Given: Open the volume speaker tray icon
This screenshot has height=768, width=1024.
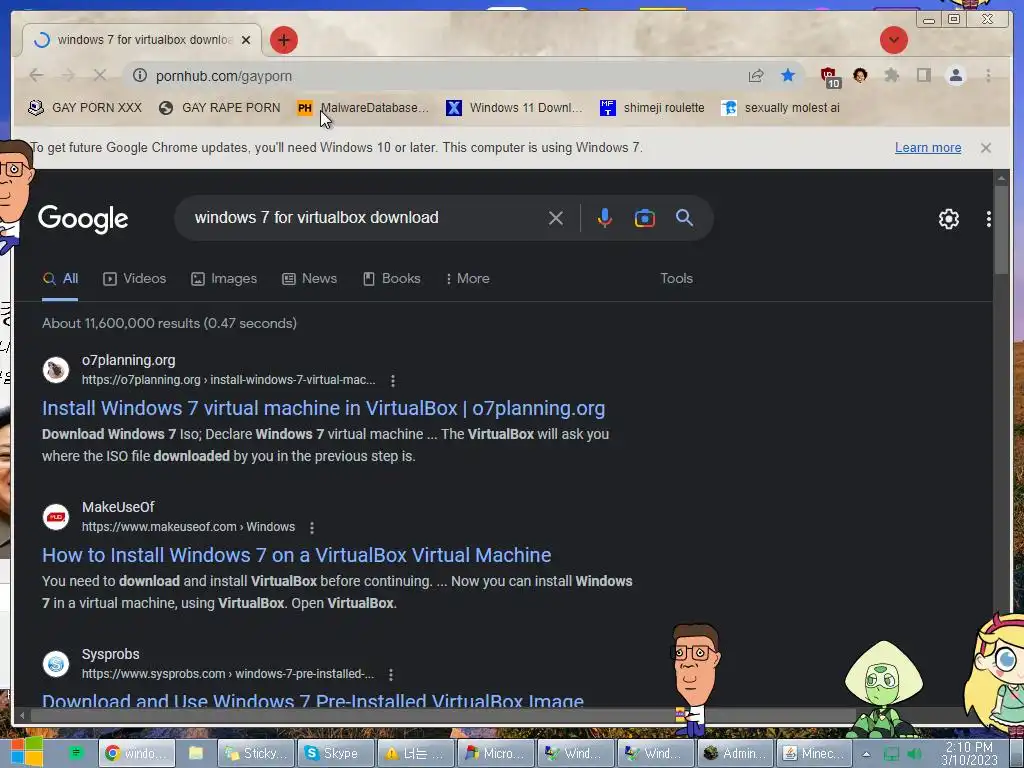Looking at the screenshot, I should pos(914,754).
